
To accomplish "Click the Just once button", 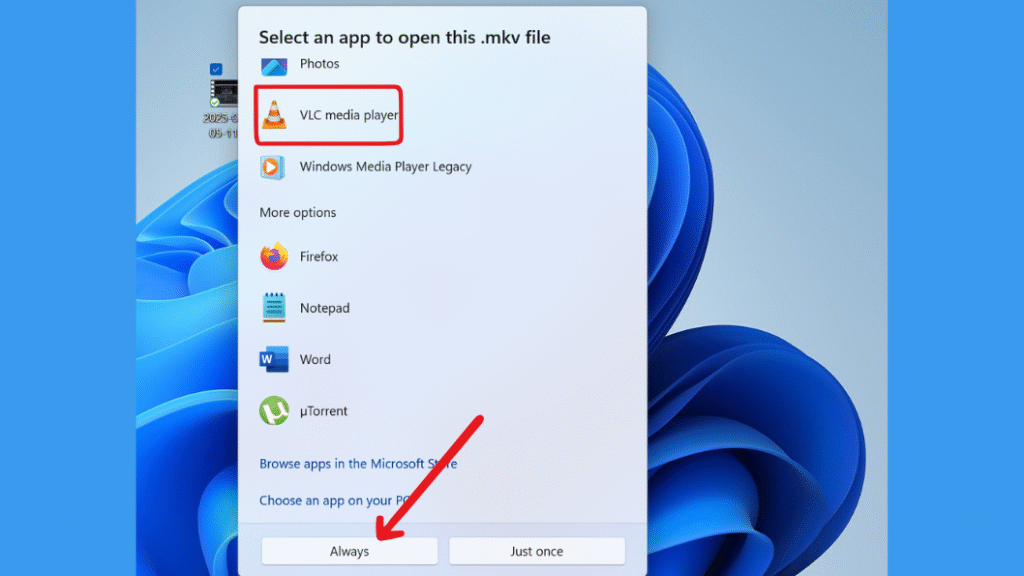I will click(537, 551).
